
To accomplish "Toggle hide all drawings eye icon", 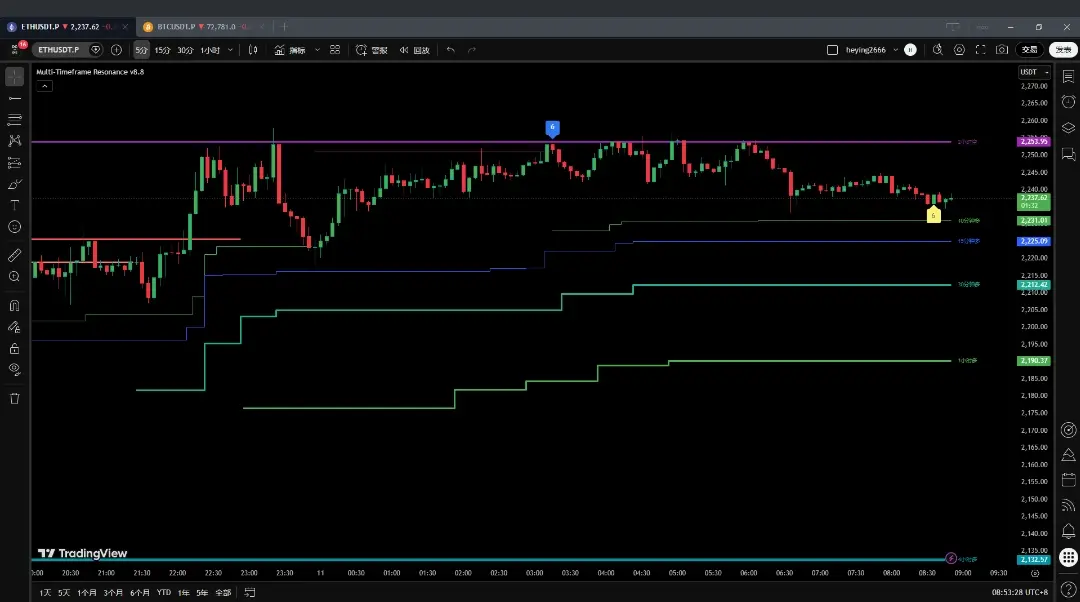I will (14, 369).
